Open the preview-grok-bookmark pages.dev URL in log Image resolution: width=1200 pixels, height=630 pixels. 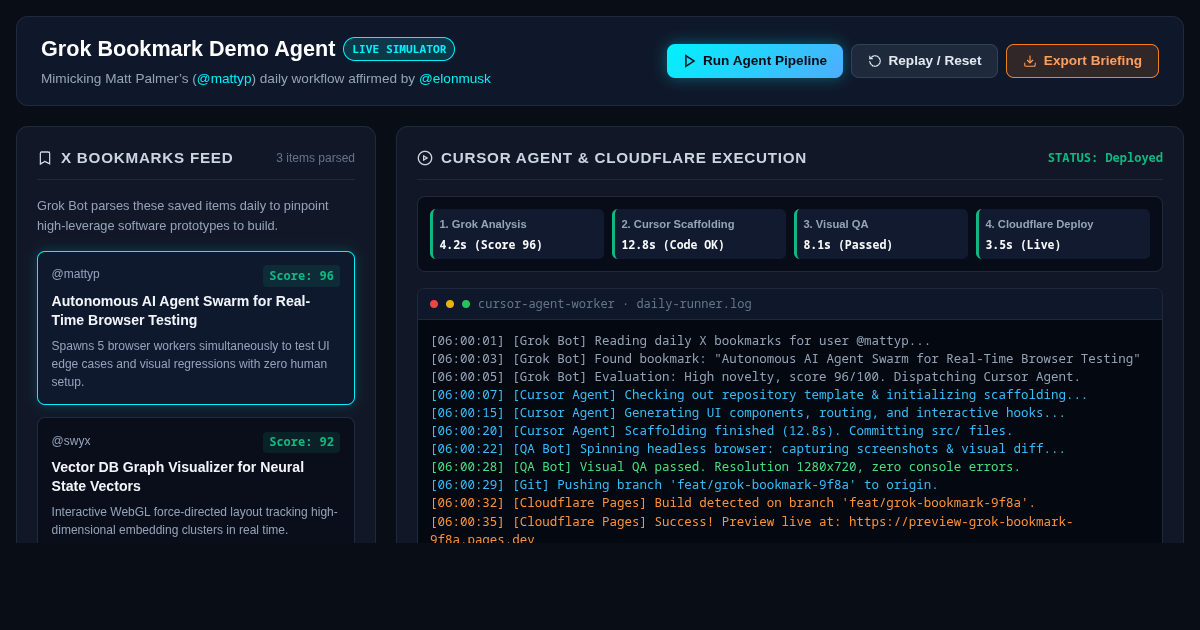[960, 522]
